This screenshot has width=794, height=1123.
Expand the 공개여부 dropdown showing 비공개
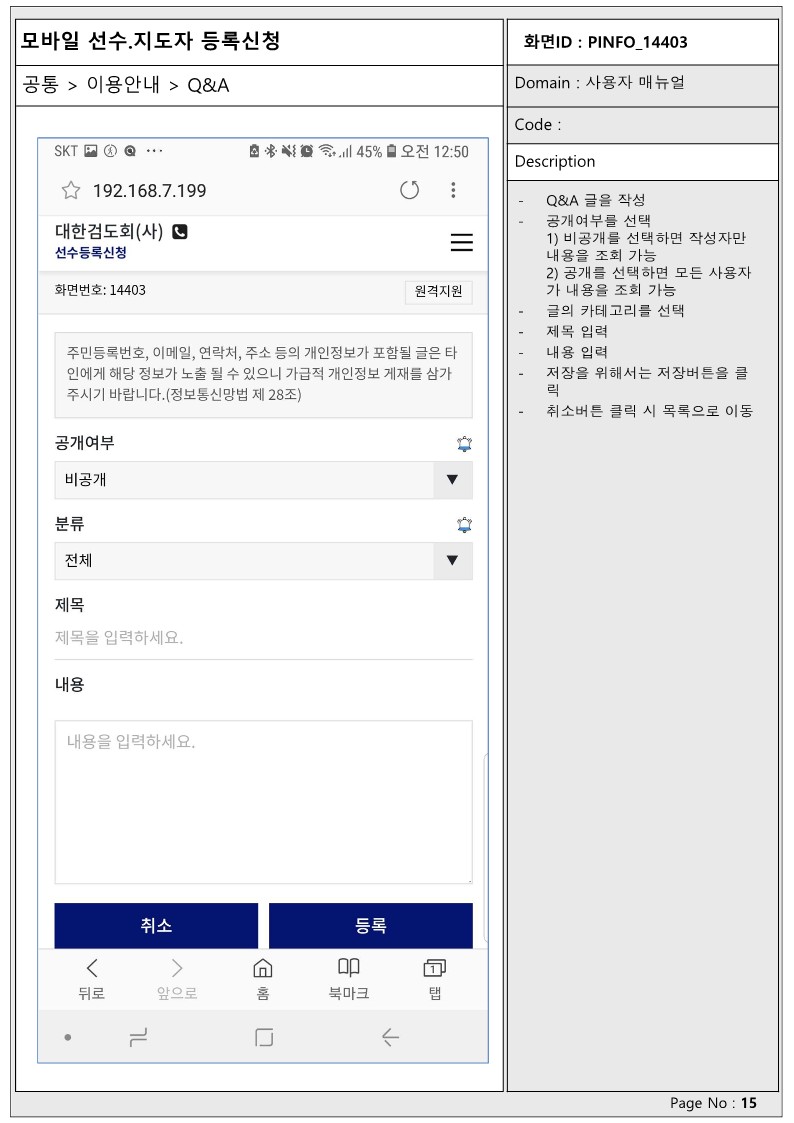tap(263, 480)
